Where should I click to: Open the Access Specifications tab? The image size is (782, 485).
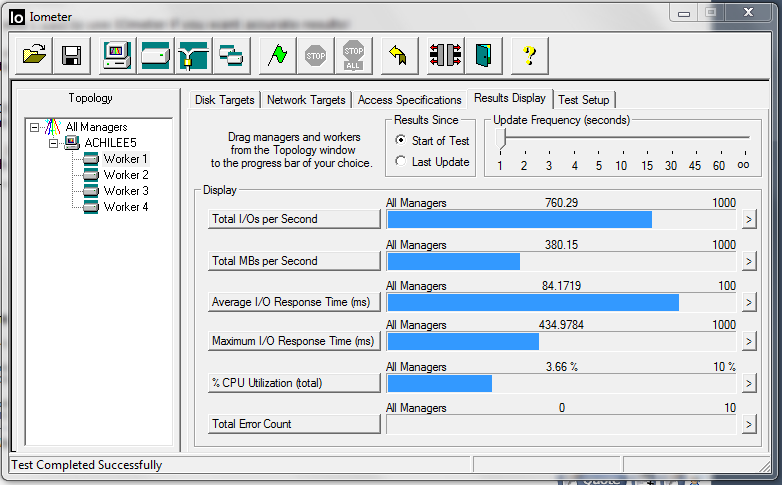pyautogui.click(x=409, y=100)
